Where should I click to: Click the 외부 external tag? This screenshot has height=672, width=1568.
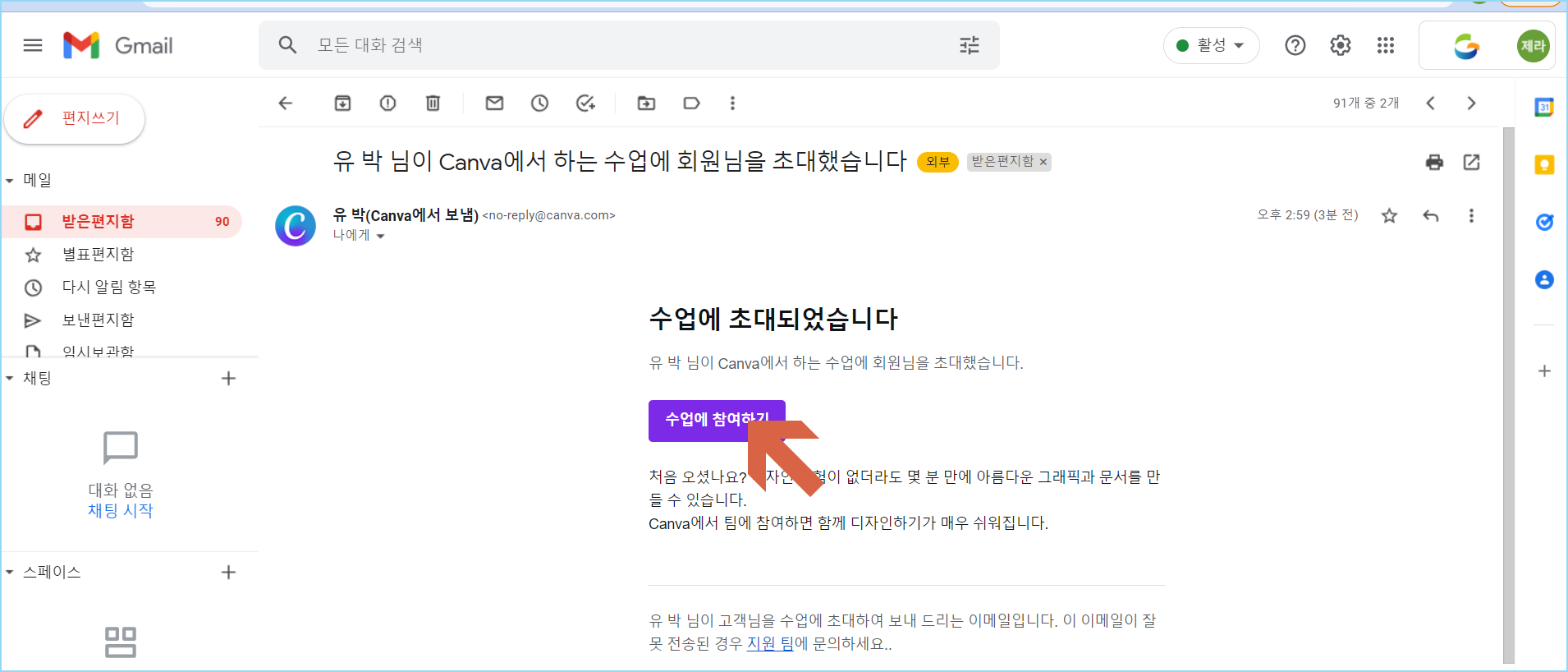[938, 162]
